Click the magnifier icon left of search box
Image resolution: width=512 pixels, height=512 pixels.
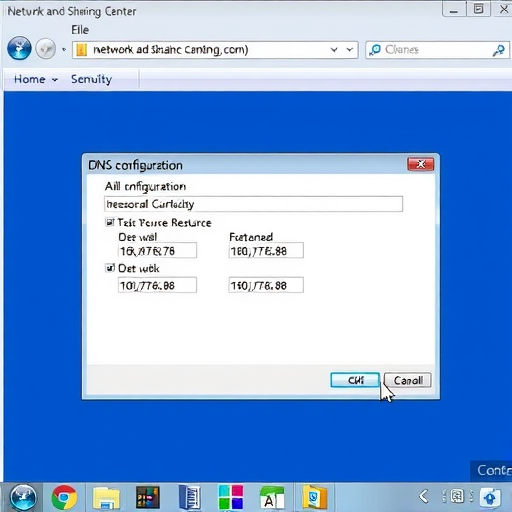tap(375, 50)
